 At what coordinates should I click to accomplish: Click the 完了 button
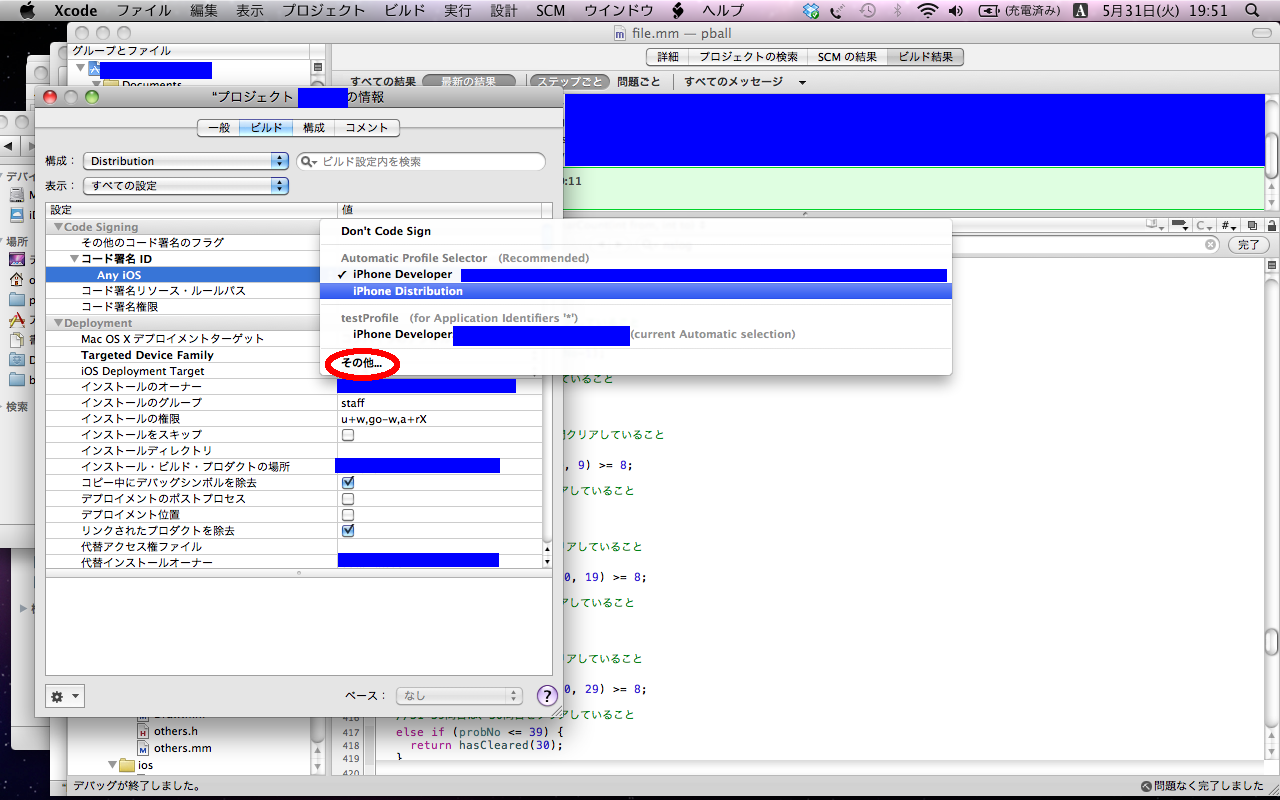[x=1249, y=244]
